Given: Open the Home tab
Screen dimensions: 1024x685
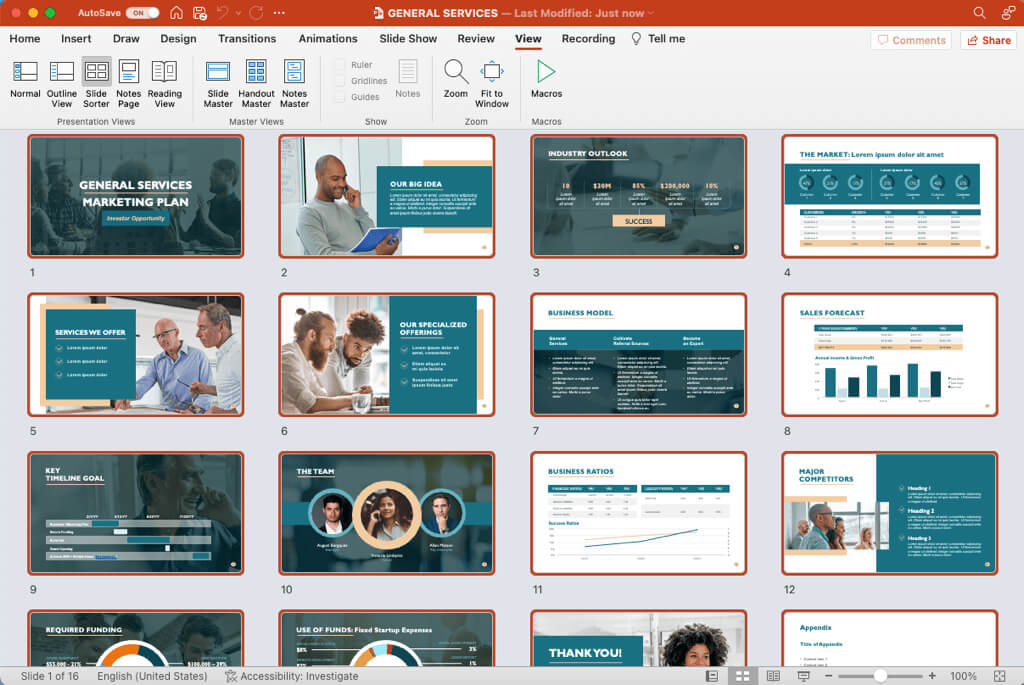Looking at the screenshot, I should pos(25,39).
